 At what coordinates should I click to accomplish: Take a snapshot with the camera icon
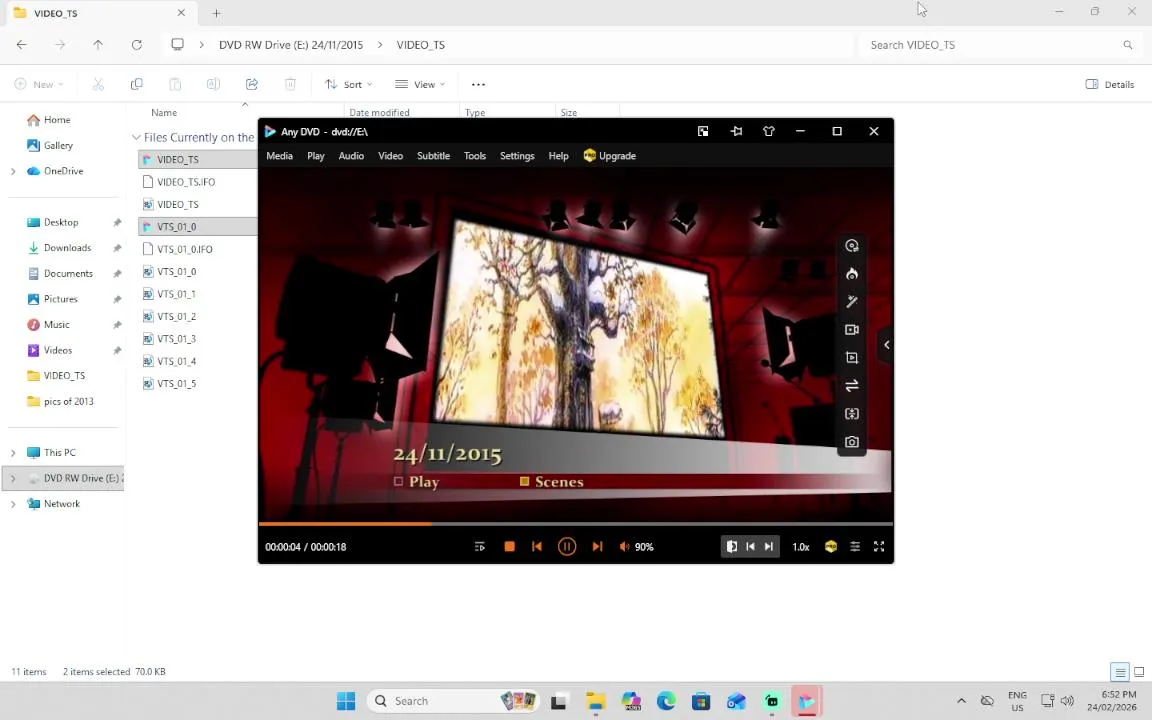[x=852, y=442]
